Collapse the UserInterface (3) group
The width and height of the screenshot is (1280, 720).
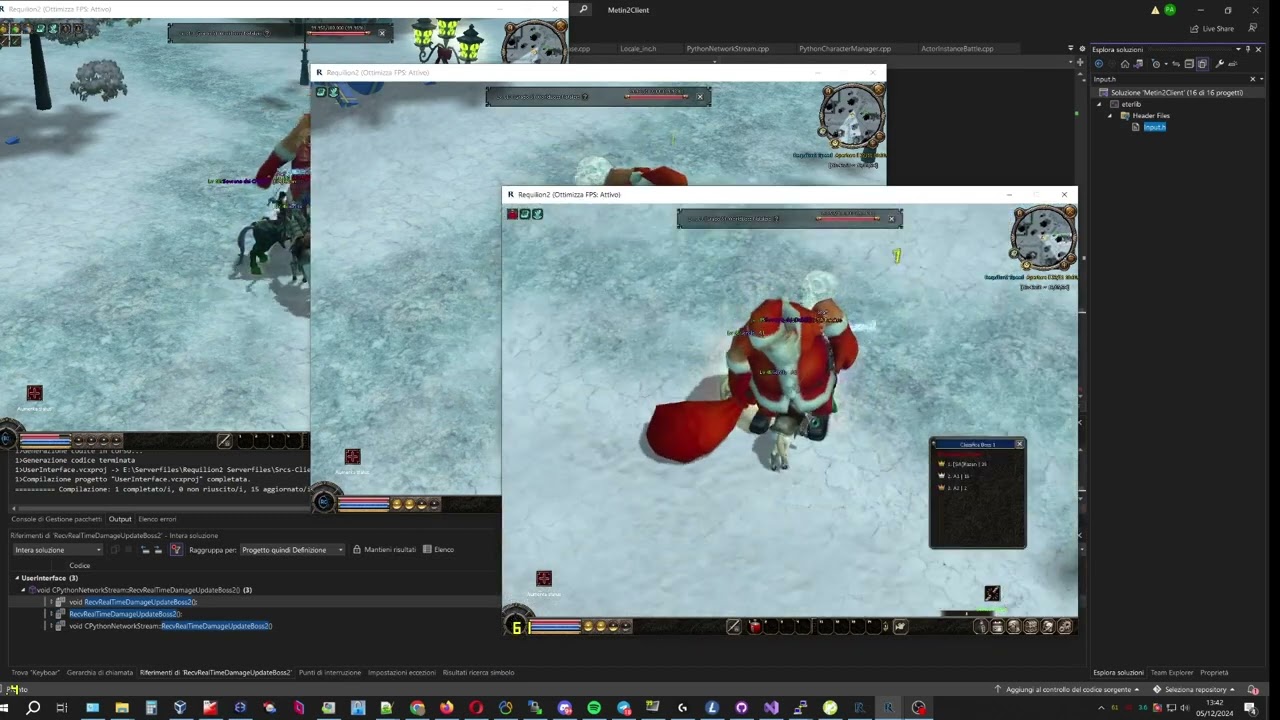(17, 578)
